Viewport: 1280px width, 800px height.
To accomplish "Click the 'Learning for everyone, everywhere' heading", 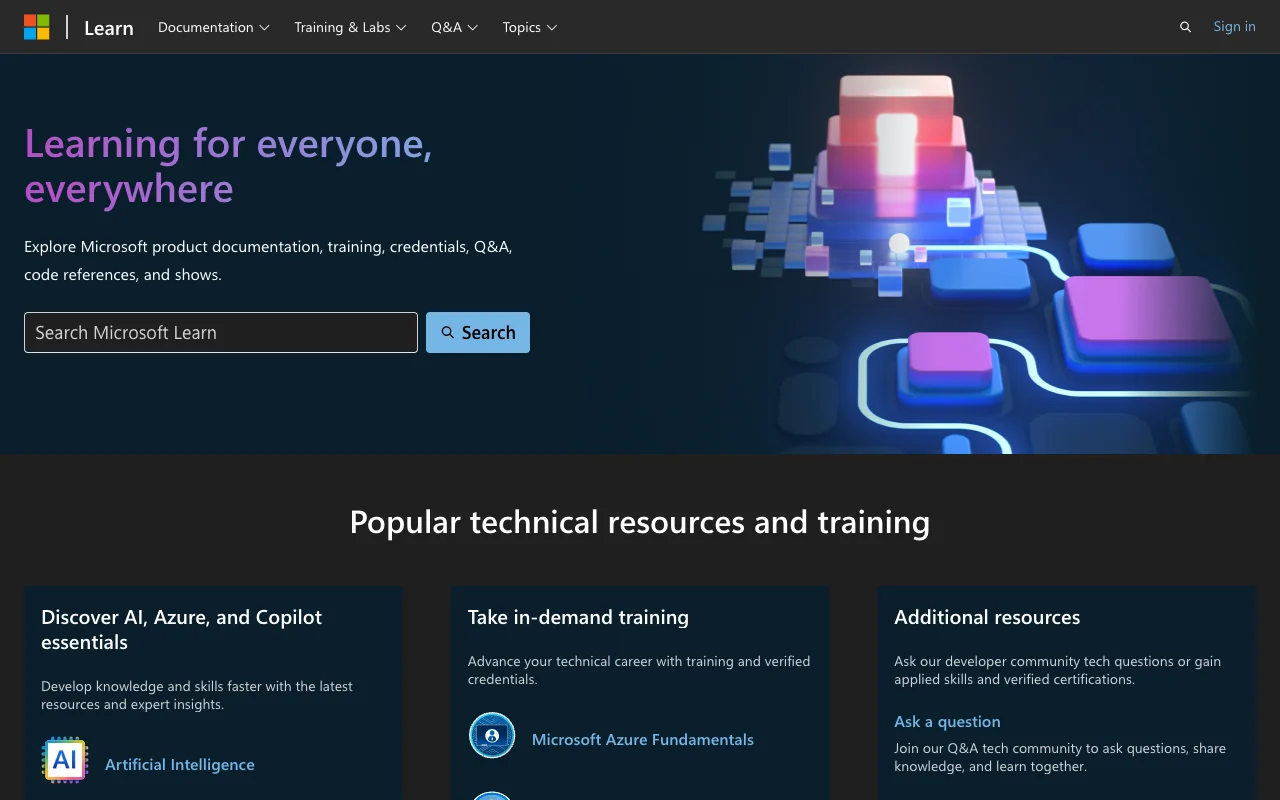I will (229, 166).
